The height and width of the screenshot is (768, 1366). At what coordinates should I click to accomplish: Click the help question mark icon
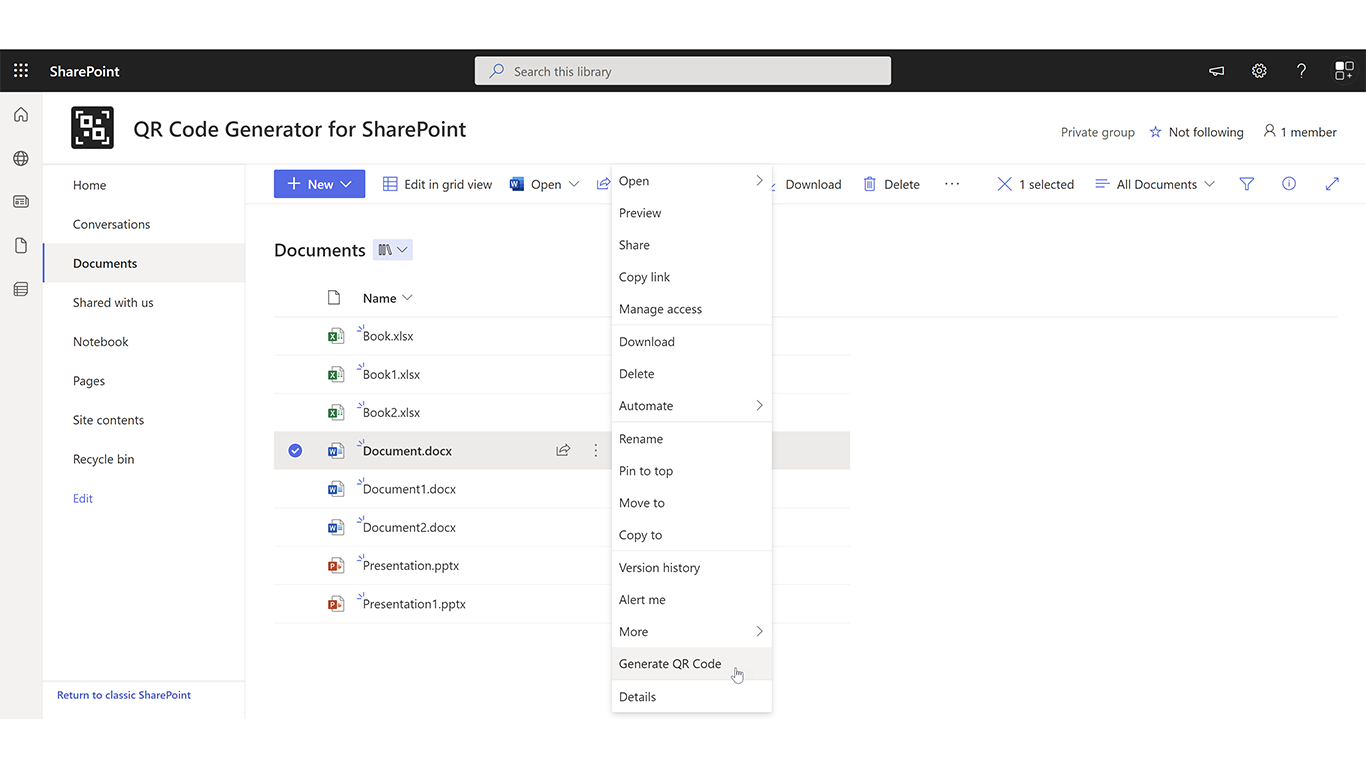point(1301,71)
